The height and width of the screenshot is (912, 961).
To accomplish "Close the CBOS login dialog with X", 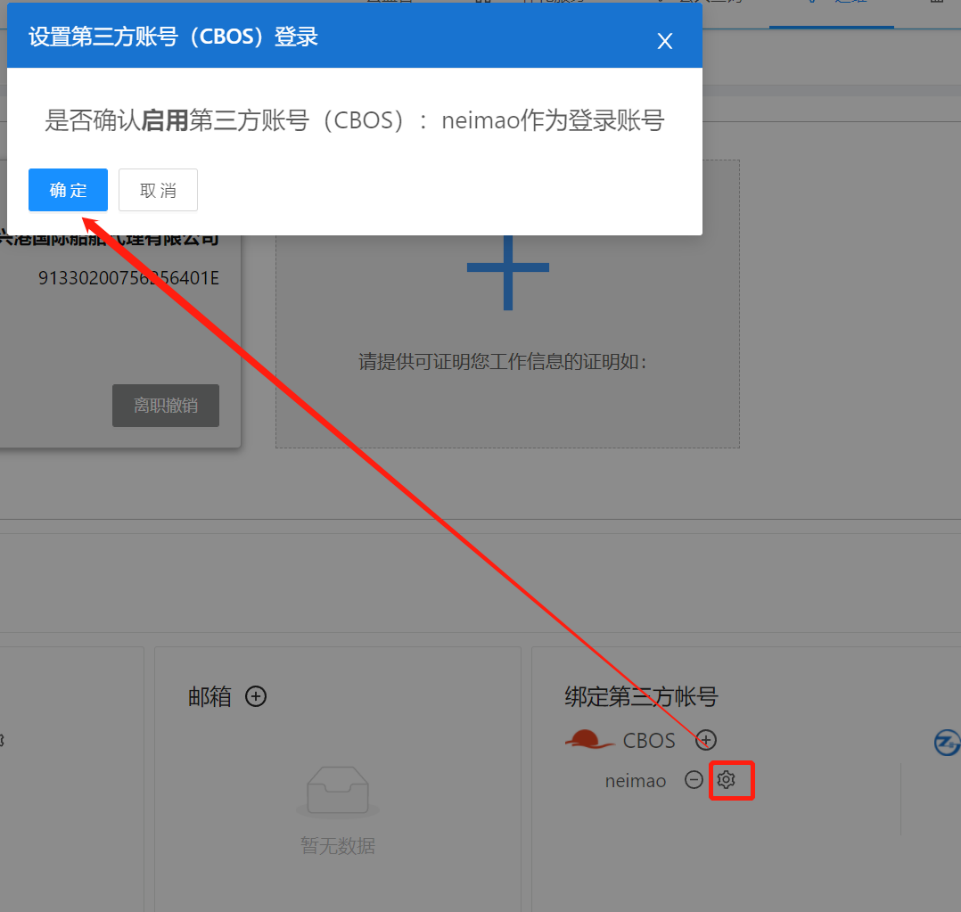I will [x=664, y=41].
